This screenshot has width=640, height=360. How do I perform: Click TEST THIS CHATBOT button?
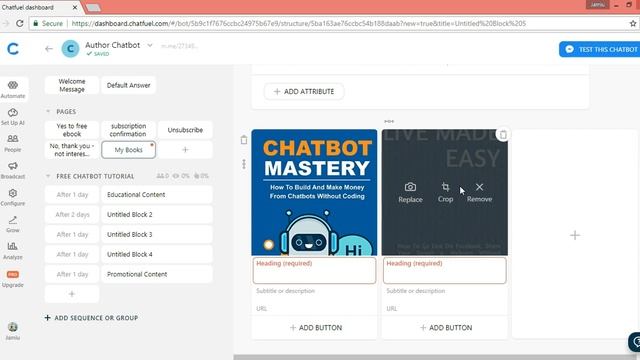[x=600, y=49]
